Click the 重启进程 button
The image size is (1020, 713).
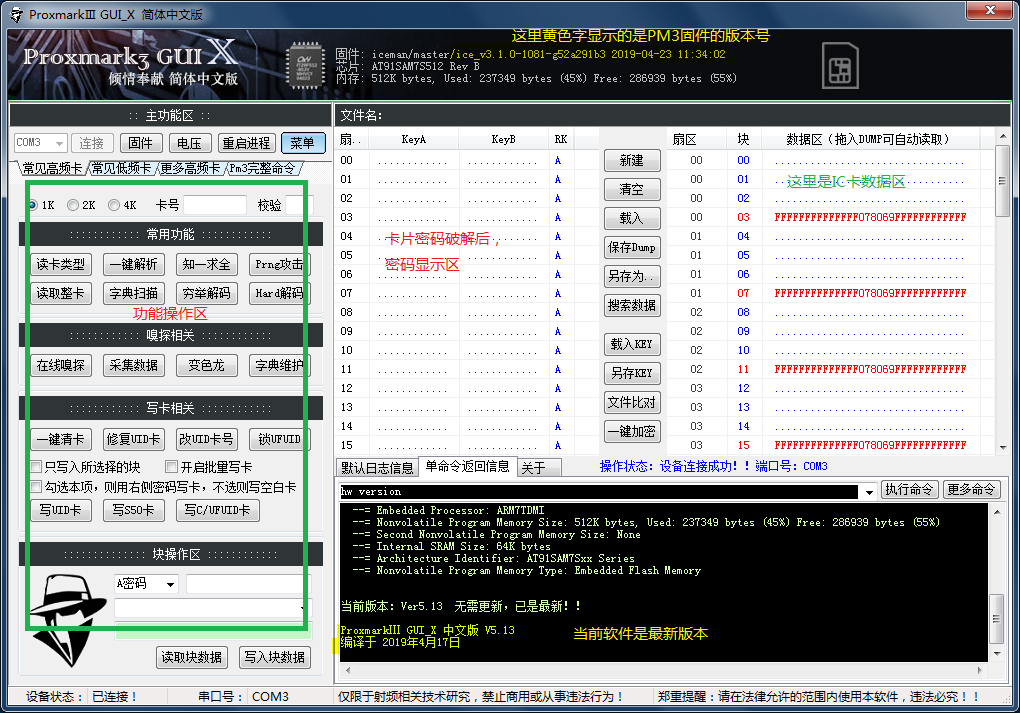point(246,142)
